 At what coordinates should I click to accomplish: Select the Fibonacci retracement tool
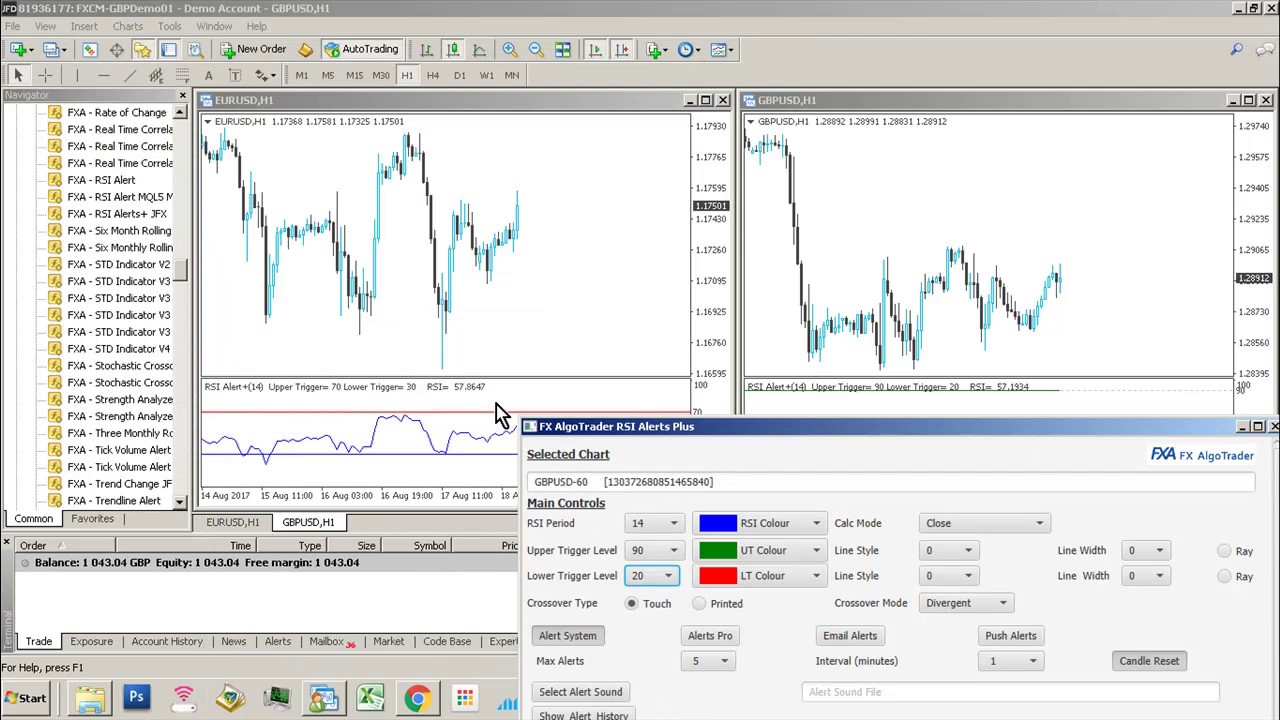coord(182,75)
